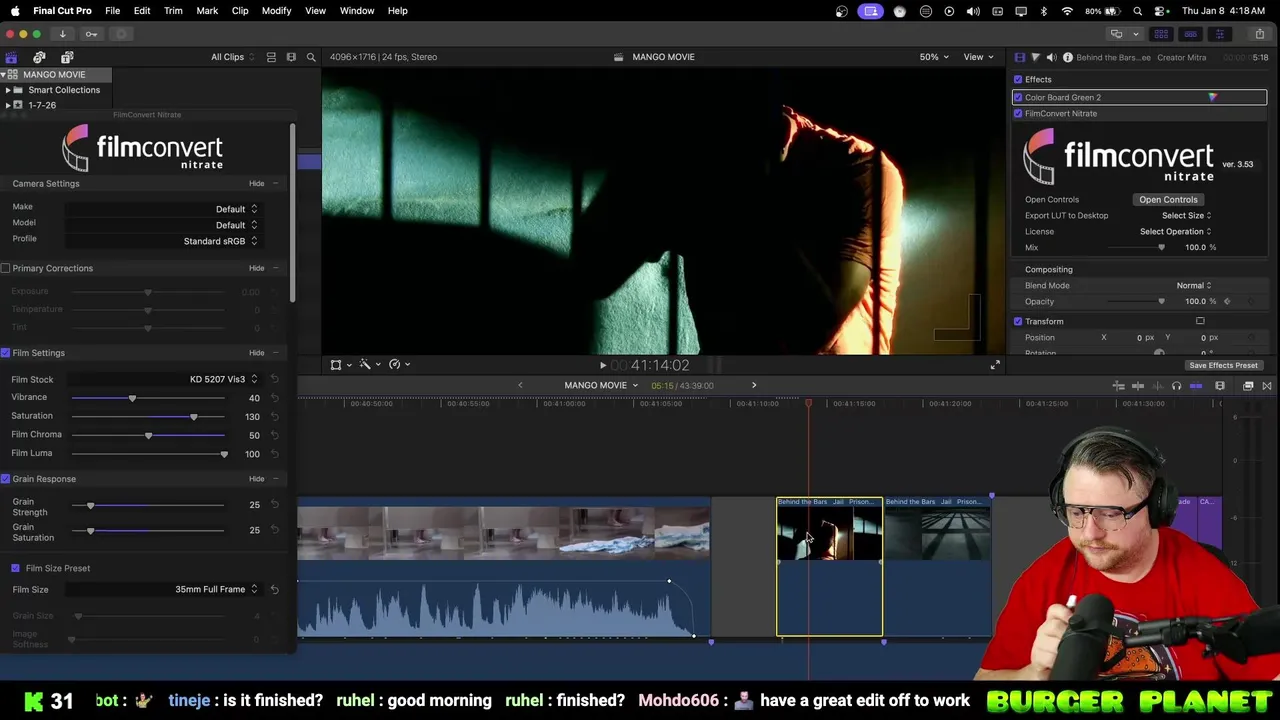Open timeline clip appearance options
This screenshot has width=1280, height=720.
(x=1220, y=386)
